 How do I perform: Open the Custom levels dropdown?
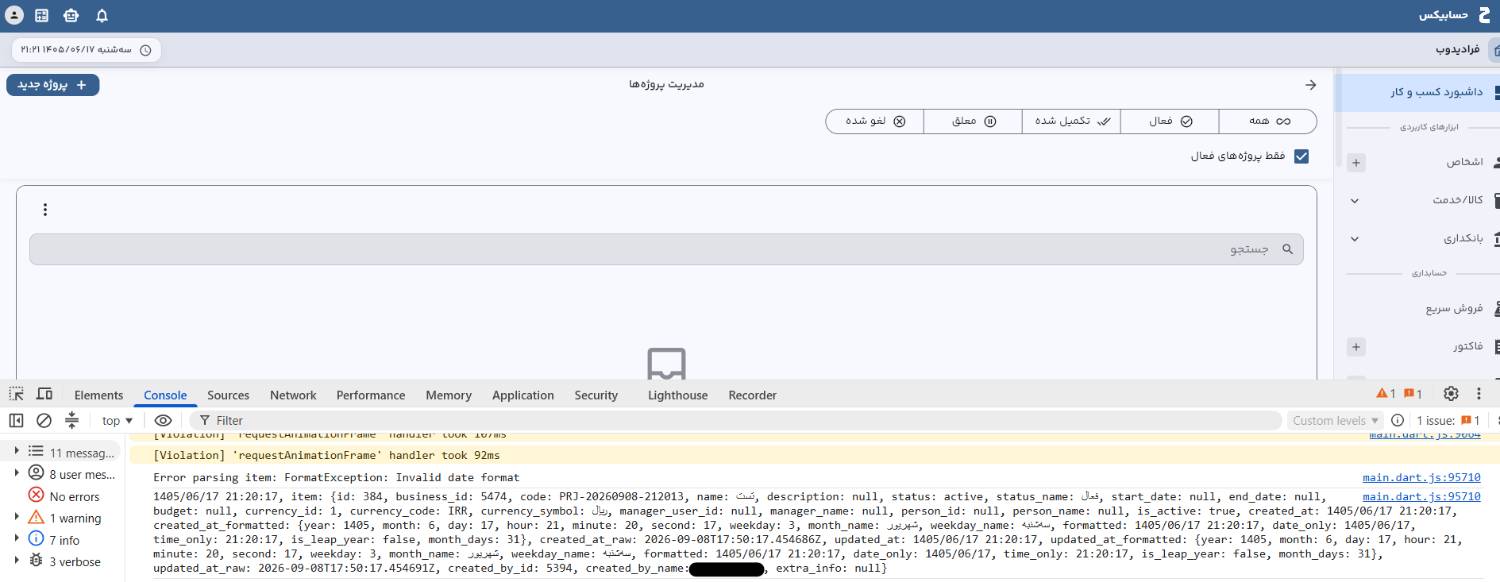(1336, 421)
